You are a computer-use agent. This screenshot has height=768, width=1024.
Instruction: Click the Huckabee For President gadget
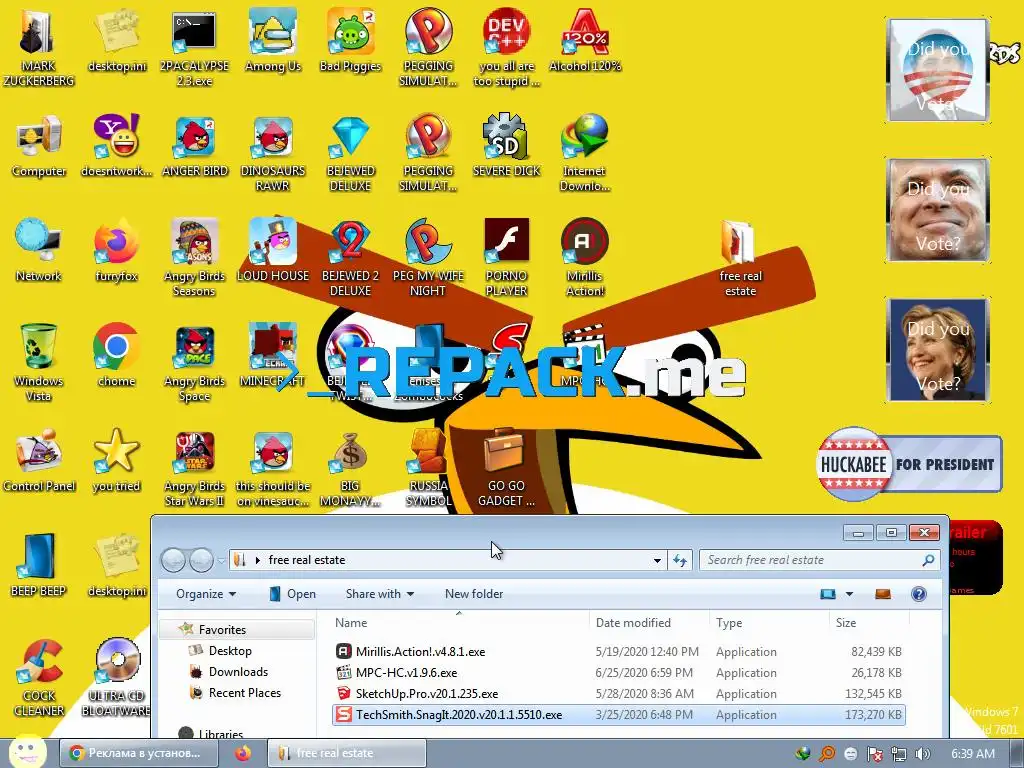pos(909,464)
